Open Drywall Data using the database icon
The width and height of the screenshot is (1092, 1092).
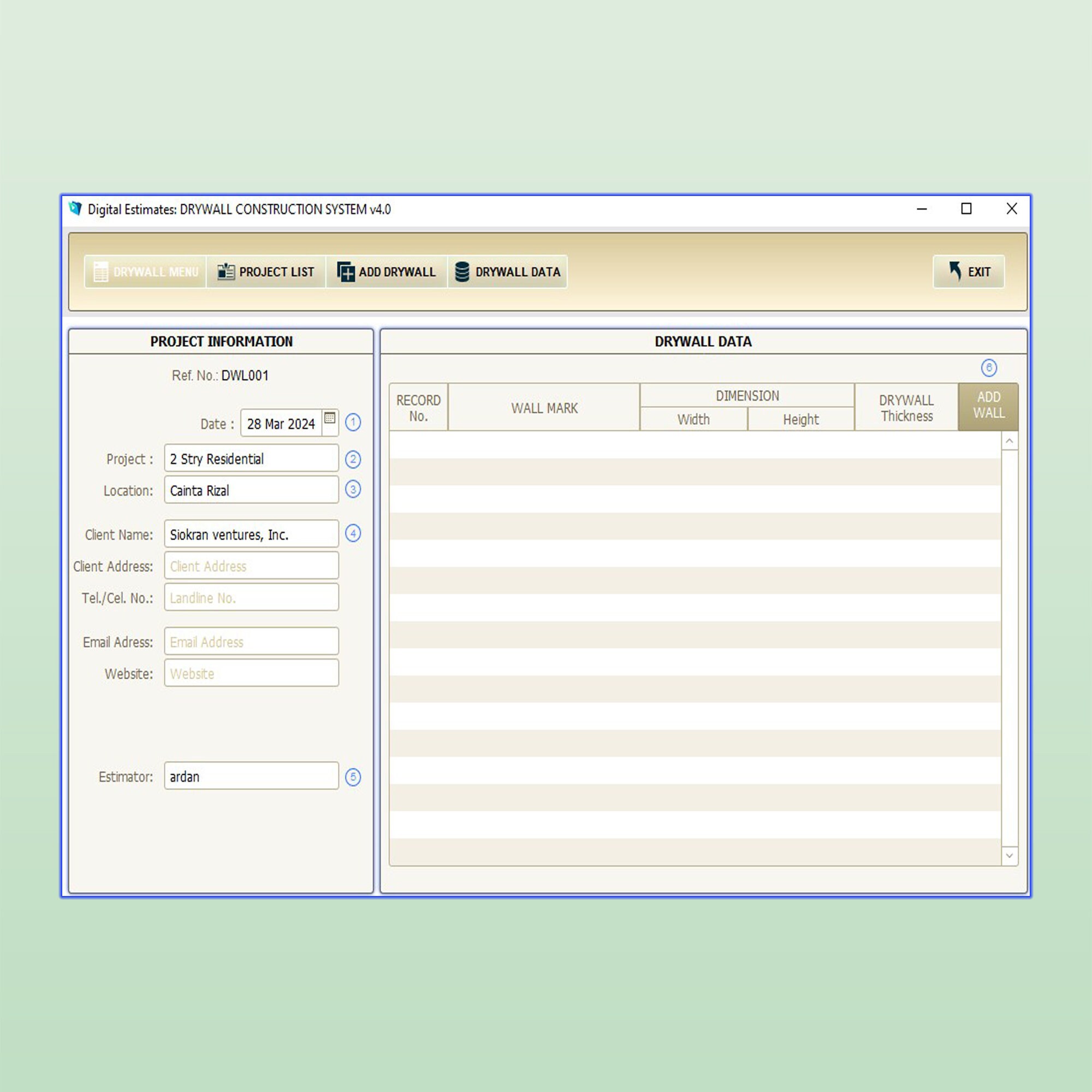(x=462, y=272)
